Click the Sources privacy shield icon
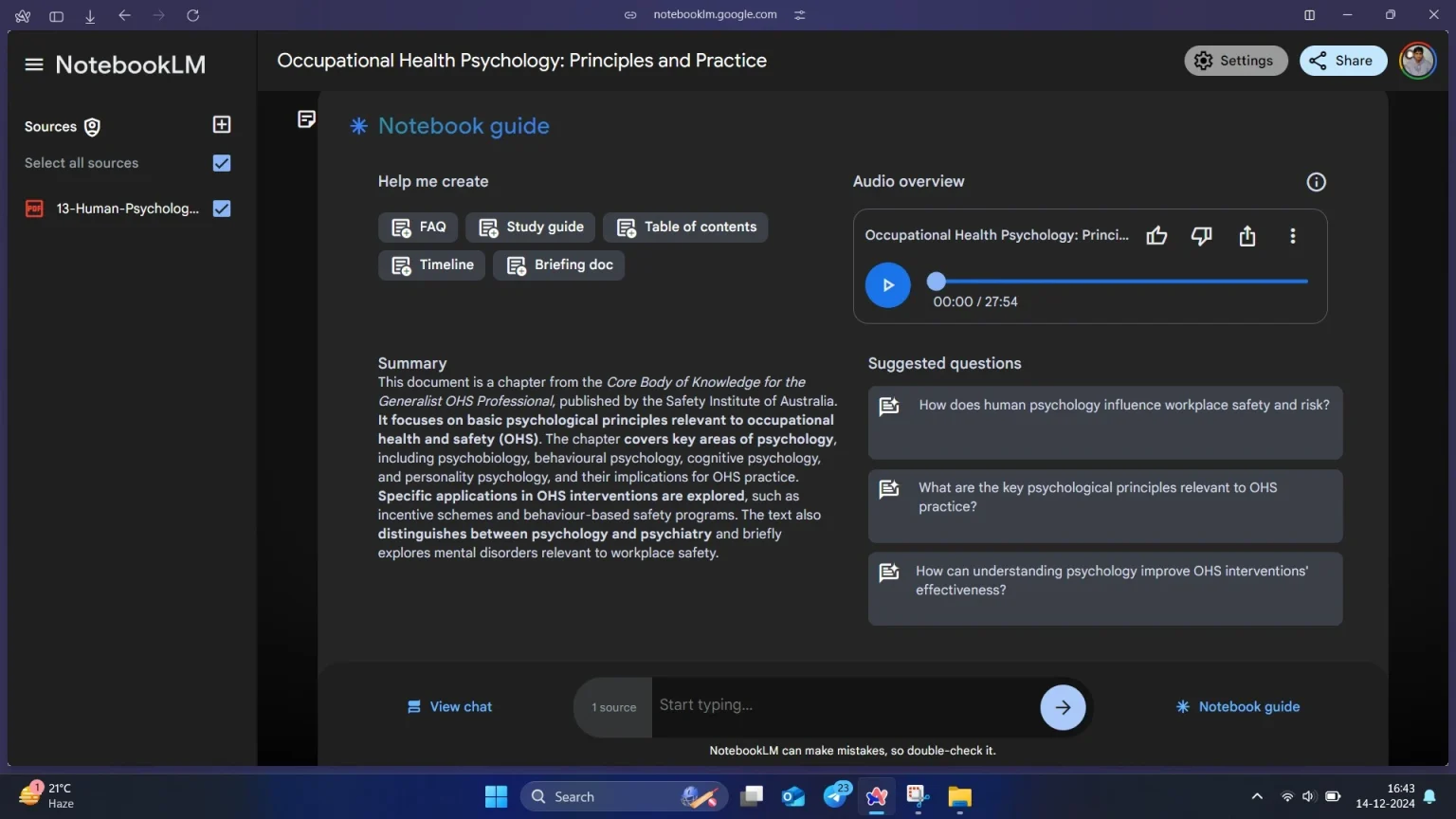 tap(92, 127)
